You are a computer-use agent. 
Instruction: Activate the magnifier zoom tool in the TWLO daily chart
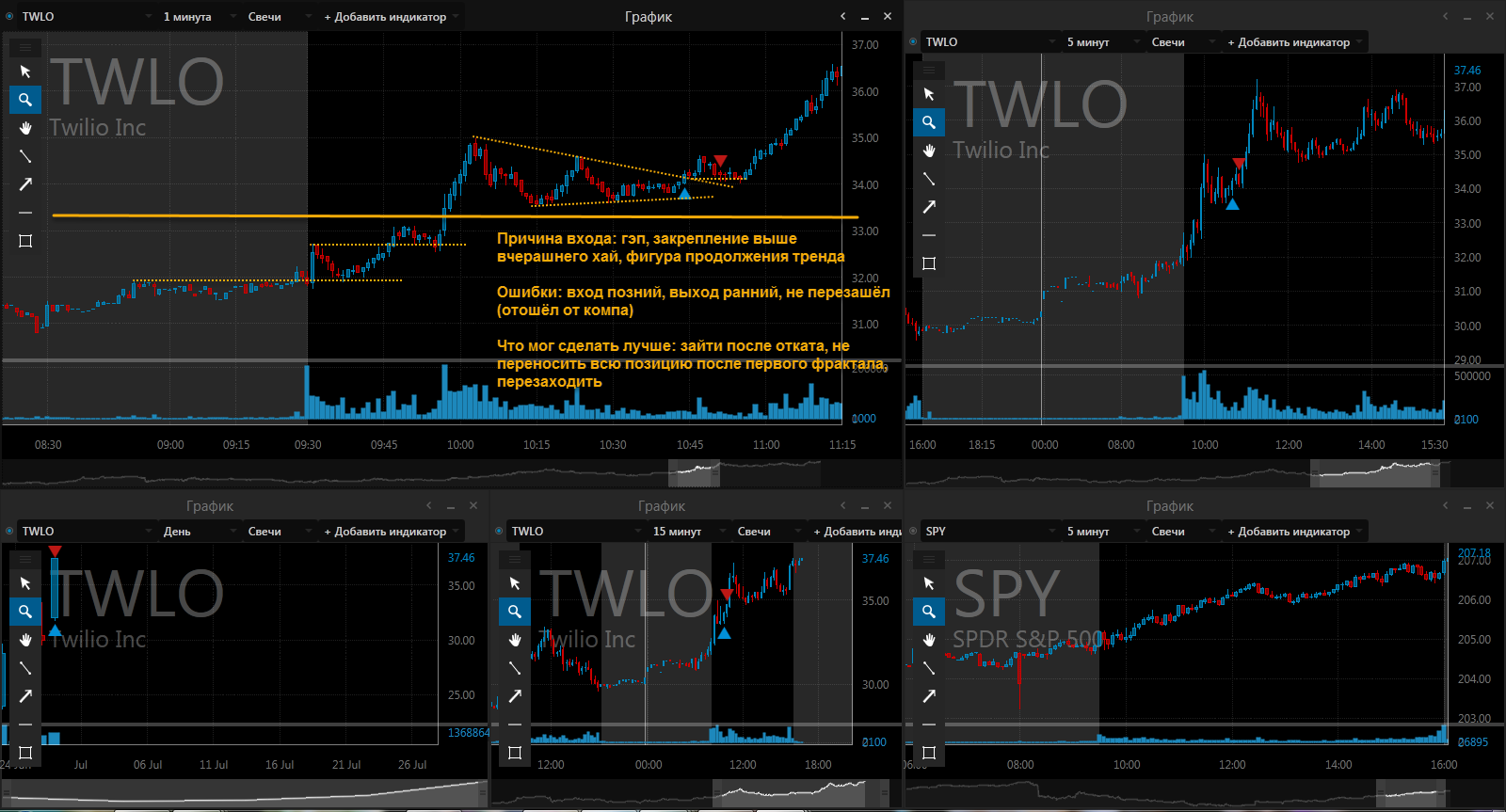[25, 612]
